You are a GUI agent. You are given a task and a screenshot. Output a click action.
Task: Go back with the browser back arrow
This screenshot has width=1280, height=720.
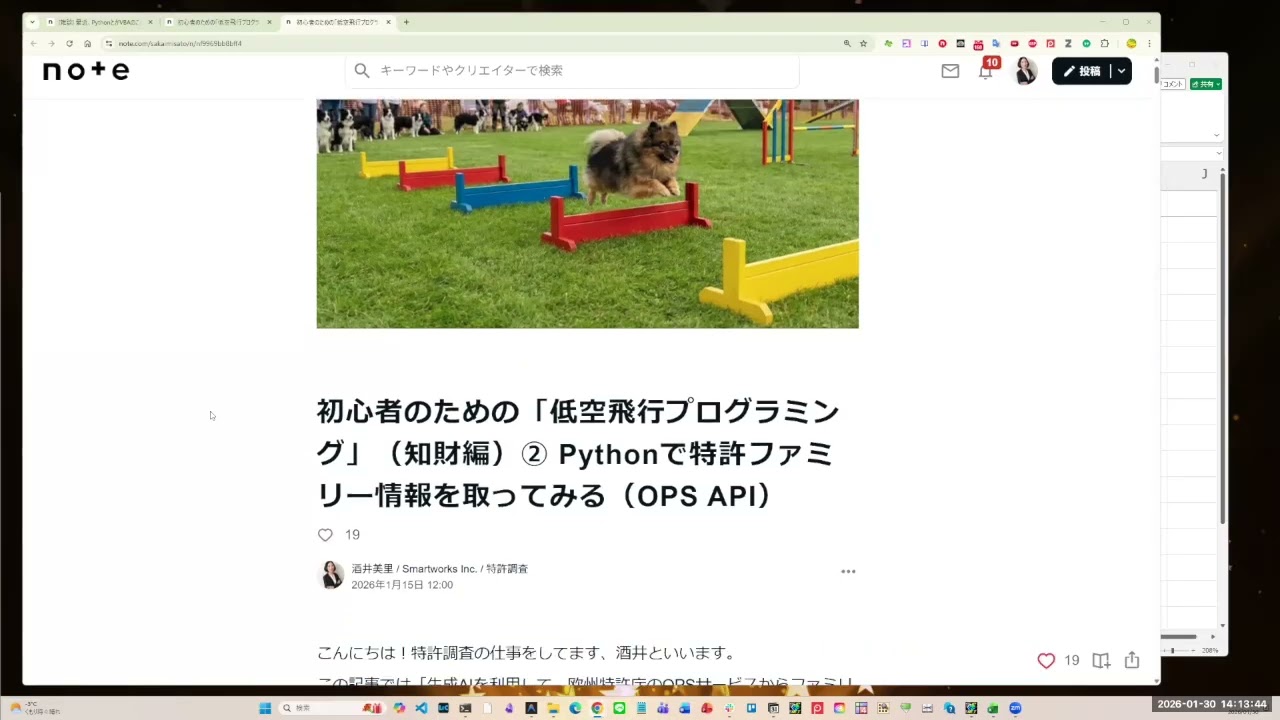(33, 44)
